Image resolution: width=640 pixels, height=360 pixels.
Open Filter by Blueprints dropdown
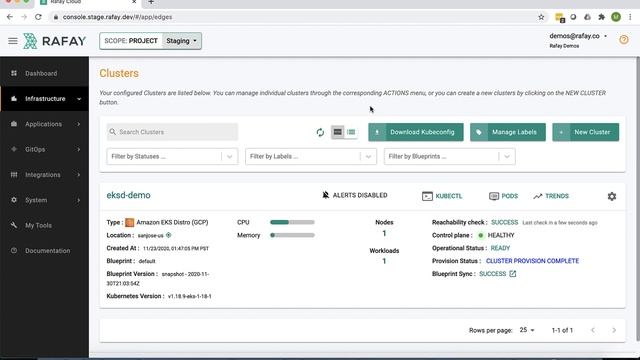(449, 156)
